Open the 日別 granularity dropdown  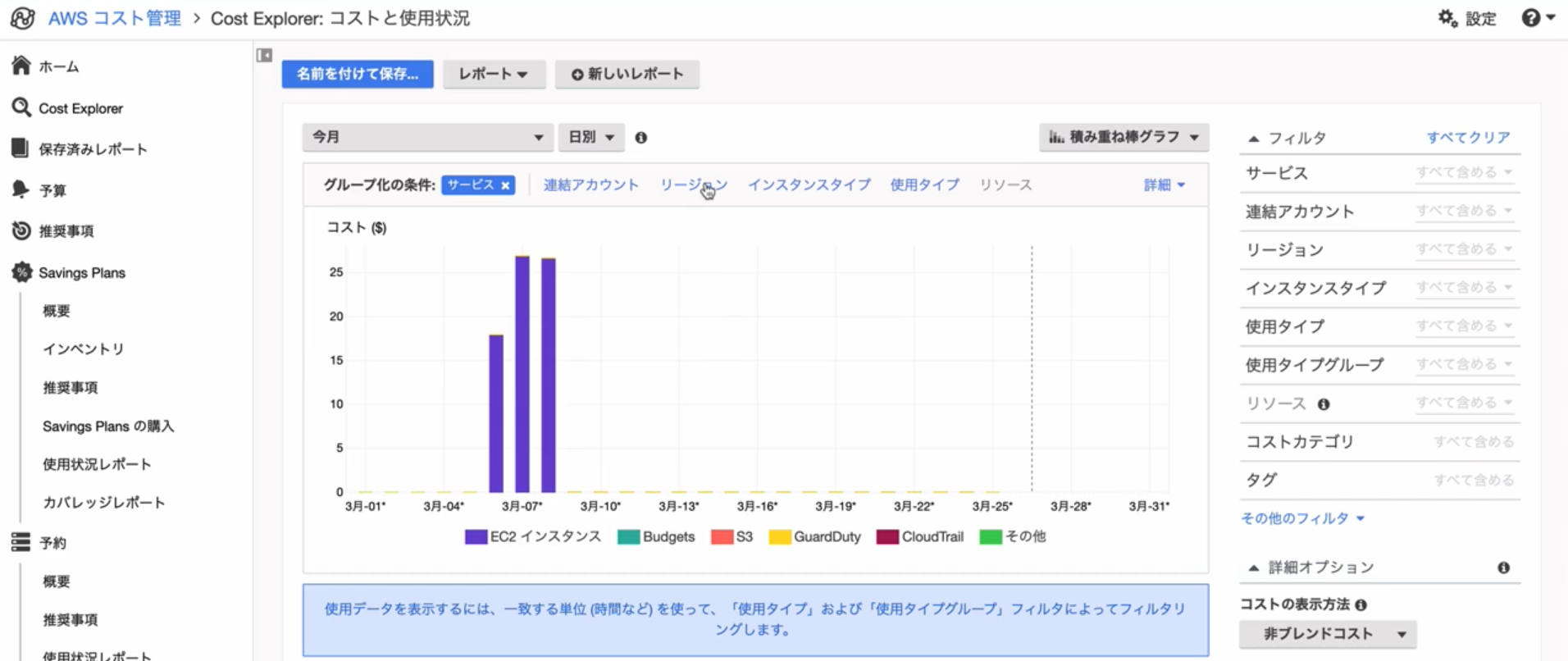[x=591, y=137]
